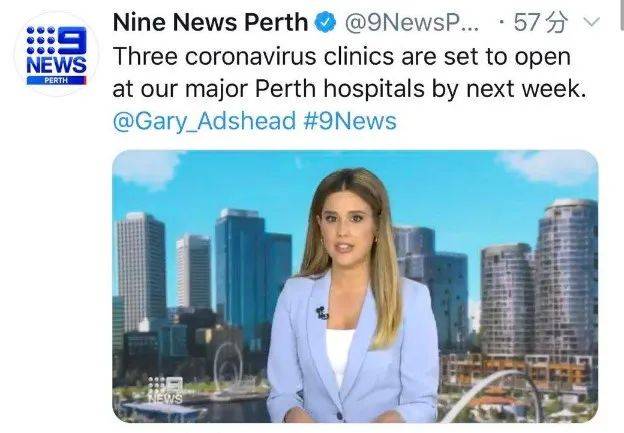Click the Ferris wheel in the video
The width and height of the screenshot is (624, 433).
(228, 366)
